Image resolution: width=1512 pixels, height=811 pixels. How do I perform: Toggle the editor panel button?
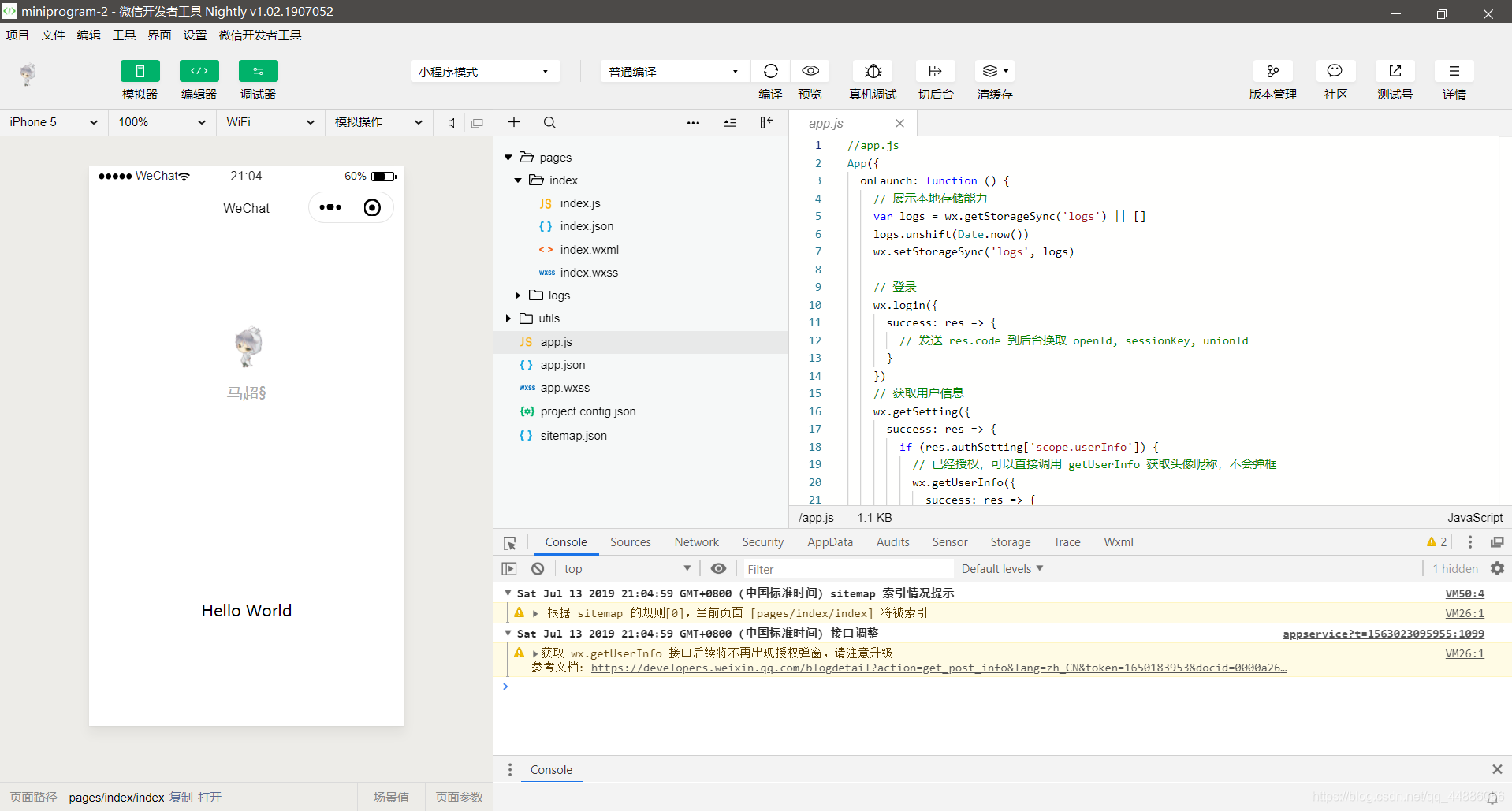pos(199,71)
